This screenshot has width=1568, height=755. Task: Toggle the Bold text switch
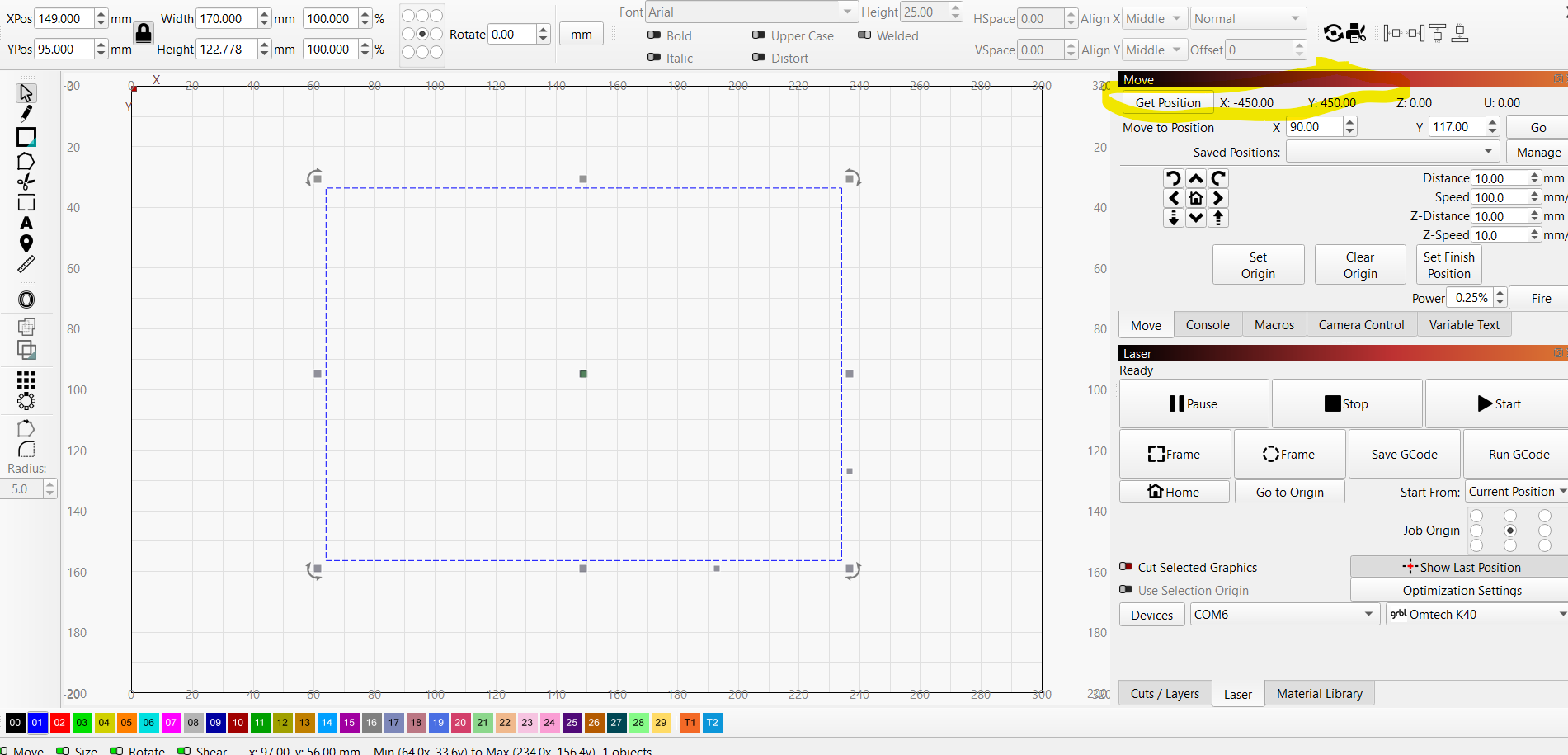[654, 35]
